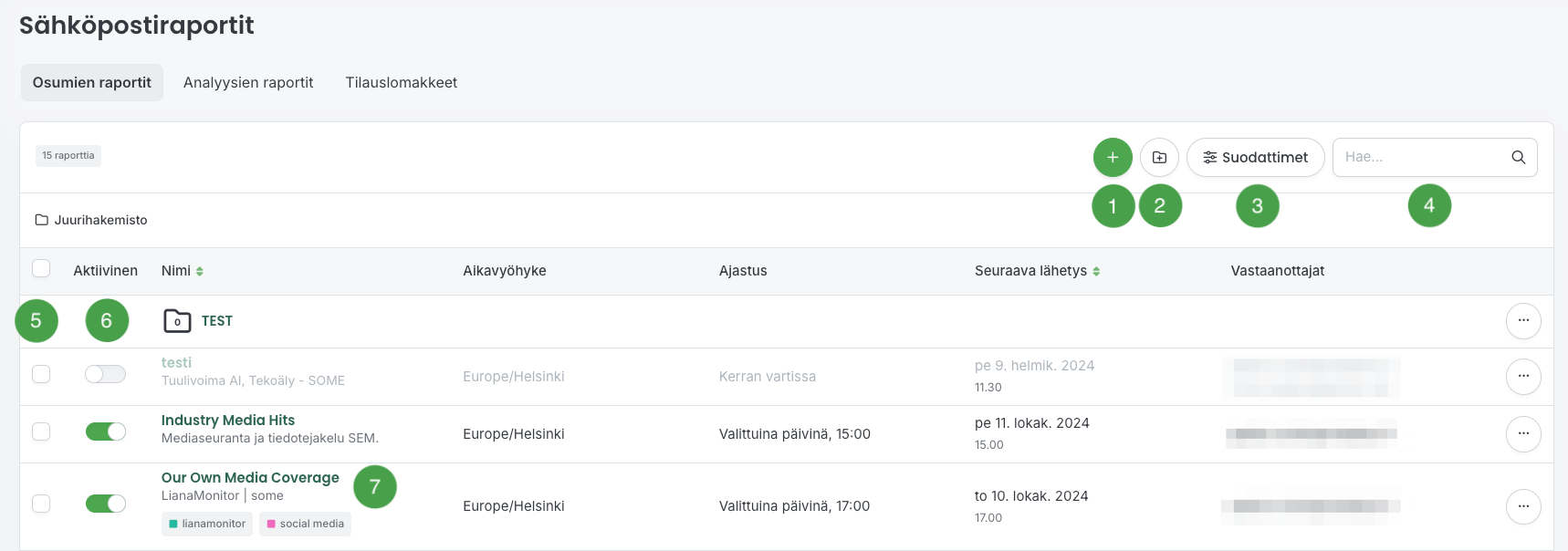Viewport: 1568px width, 551px height.
Task: Open three-dot menu for TEST folder
Action: coord(1522,321)
